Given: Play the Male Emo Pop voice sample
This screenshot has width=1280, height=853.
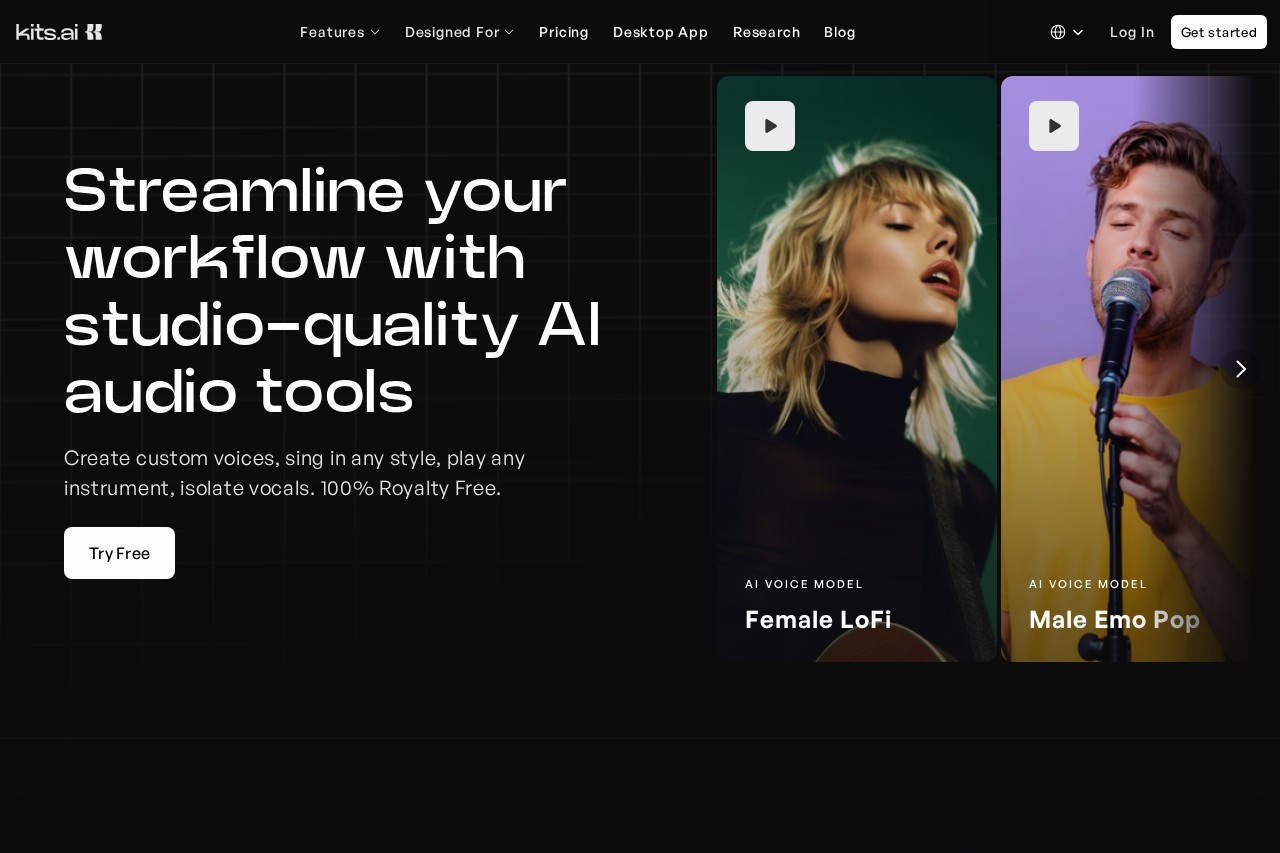Looking at the screenshot, I should [1054, 126].
